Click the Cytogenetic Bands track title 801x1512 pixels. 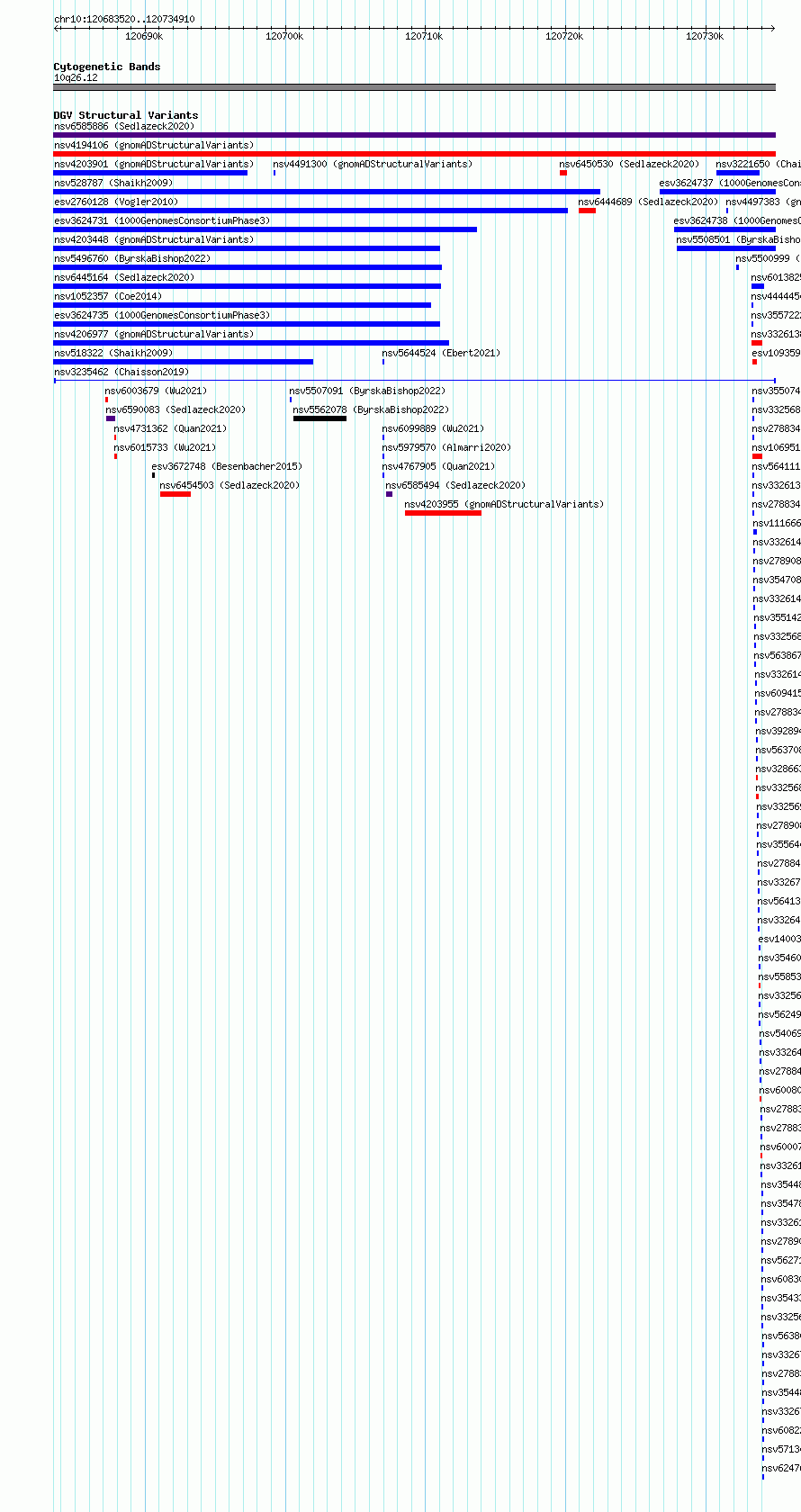[107, 67]
